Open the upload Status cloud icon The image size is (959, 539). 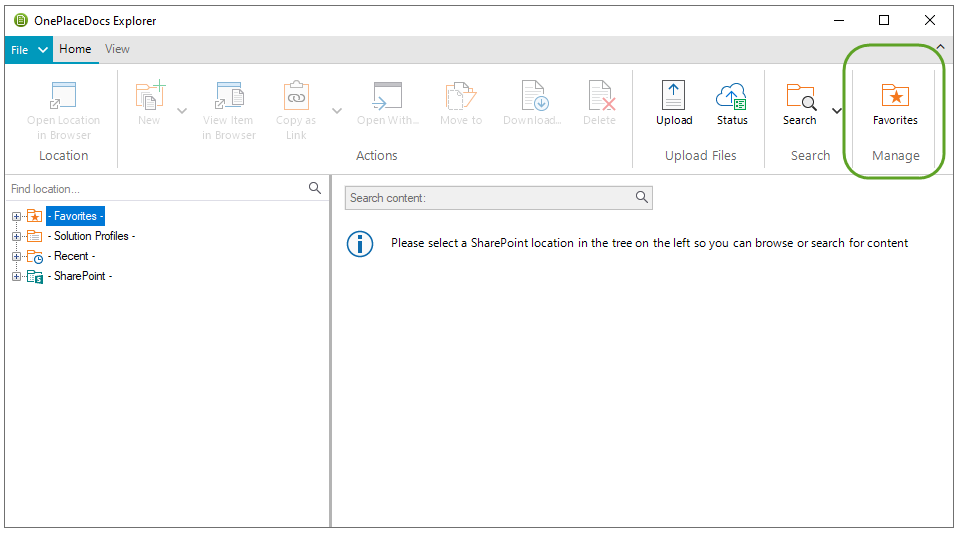pos(731,96)
